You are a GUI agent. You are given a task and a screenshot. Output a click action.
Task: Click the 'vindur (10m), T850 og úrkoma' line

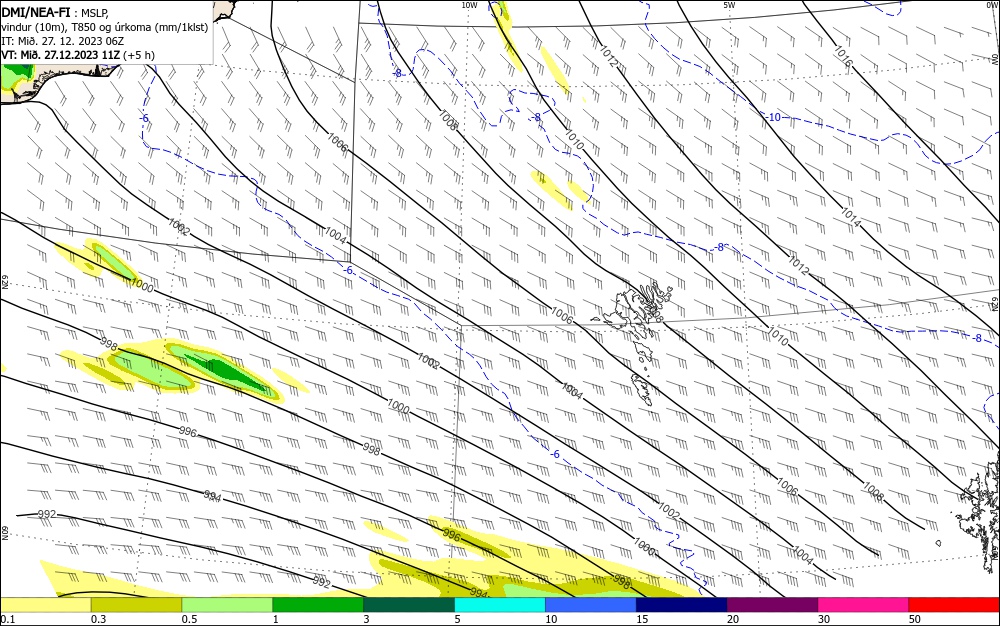pyautogui.click(x=105, y=27)
